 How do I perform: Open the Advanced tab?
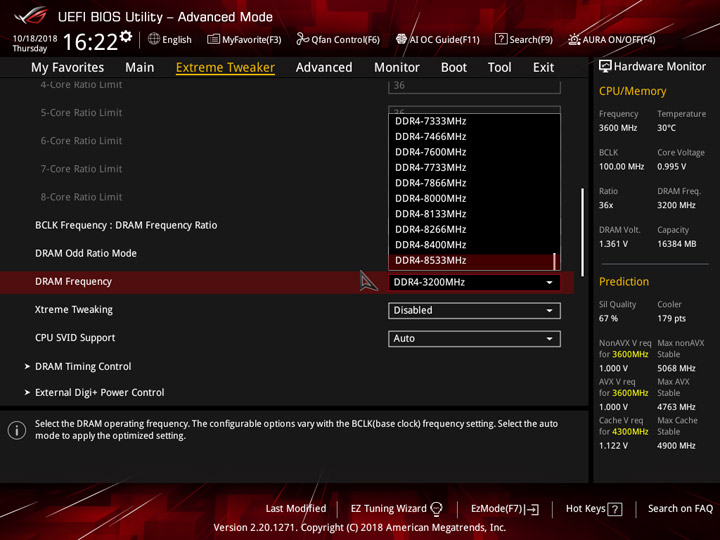(324, 67)
